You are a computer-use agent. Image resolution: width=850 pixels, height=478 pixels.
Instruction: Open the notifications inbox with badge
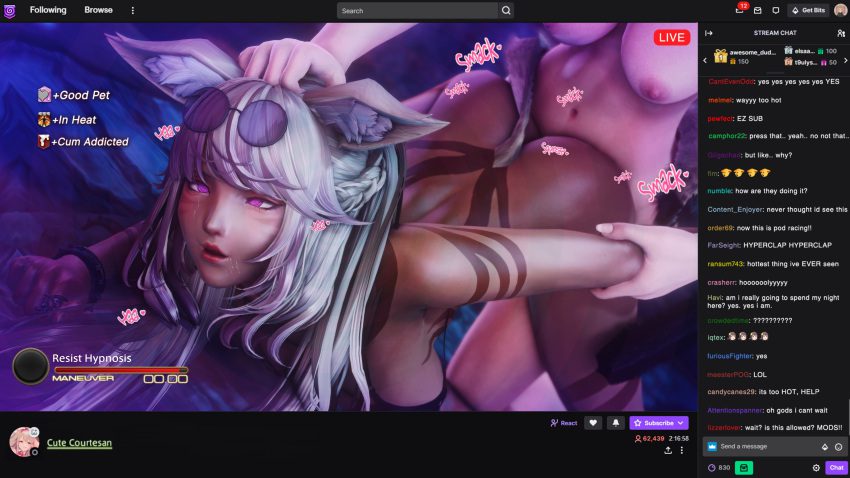(x=740, y=10)
